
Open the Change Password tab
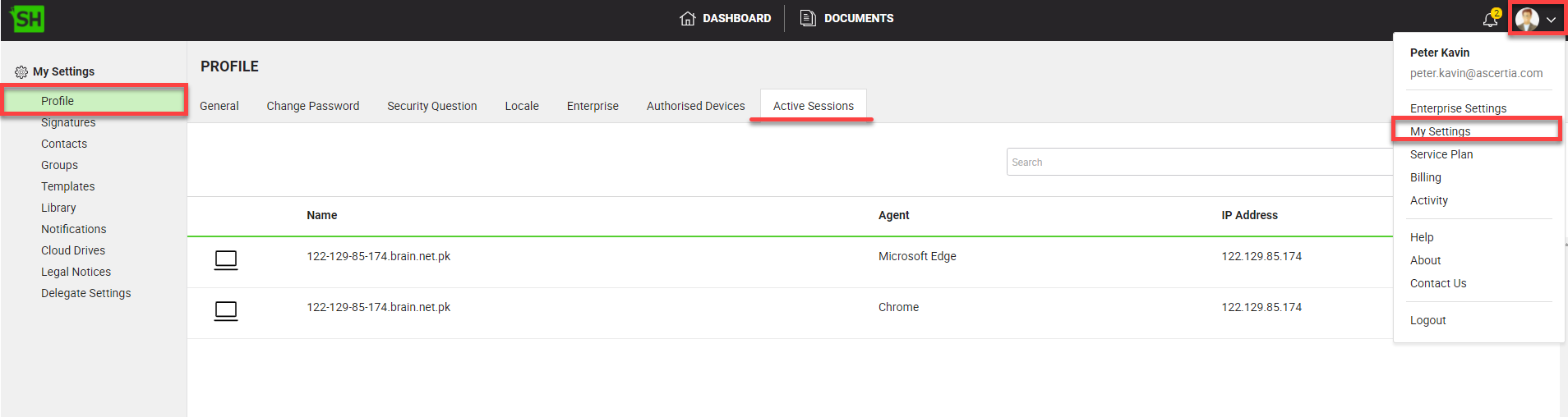point(312,106)
